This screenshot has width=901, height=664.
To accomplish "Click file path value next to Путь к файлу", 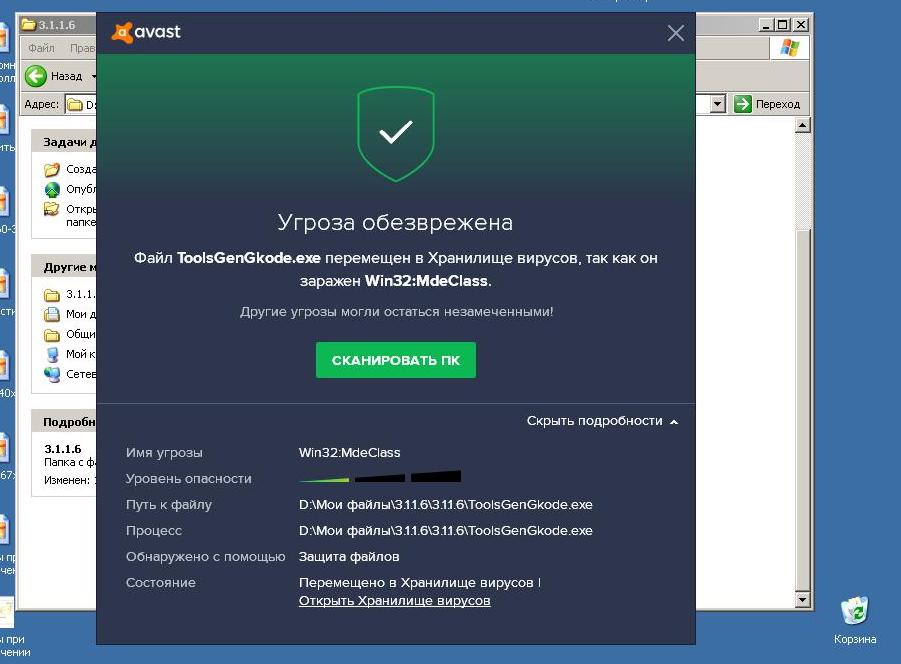I will [445, 505].
